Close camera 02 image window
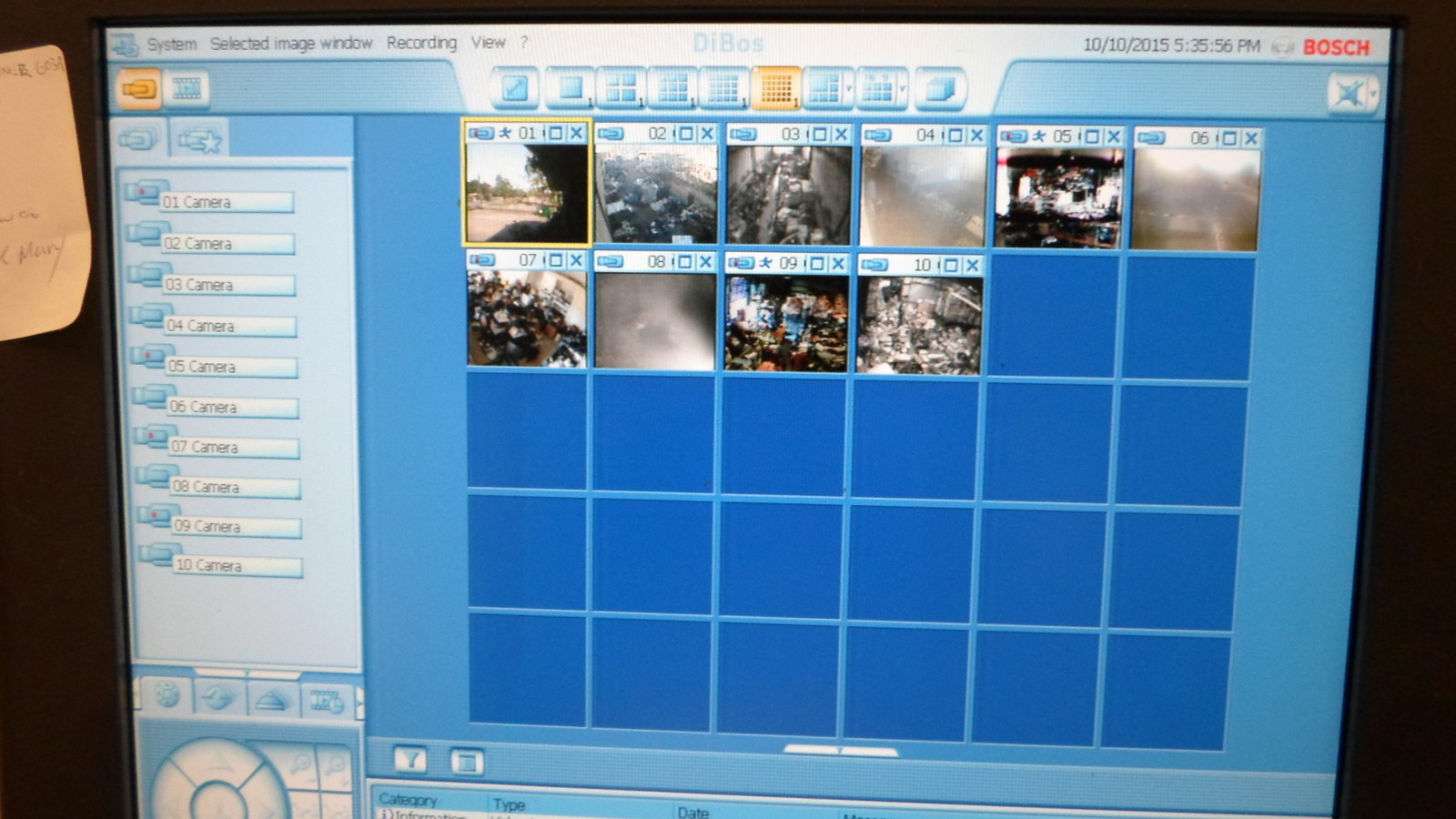The height and width of the screenshot is (819, 1456). [x=707, y=134]
